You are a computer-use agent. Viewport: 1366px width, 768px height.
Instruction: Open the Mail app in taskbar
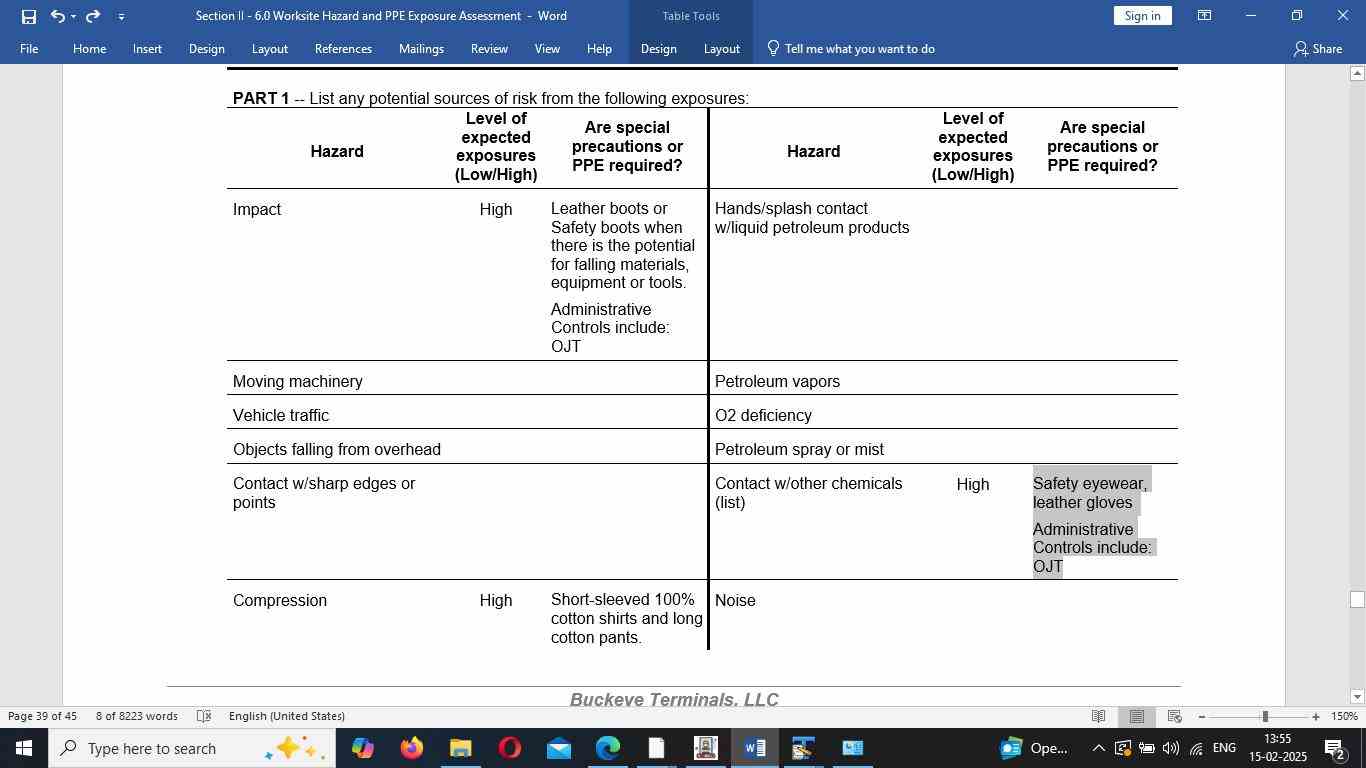pos(558,748)
